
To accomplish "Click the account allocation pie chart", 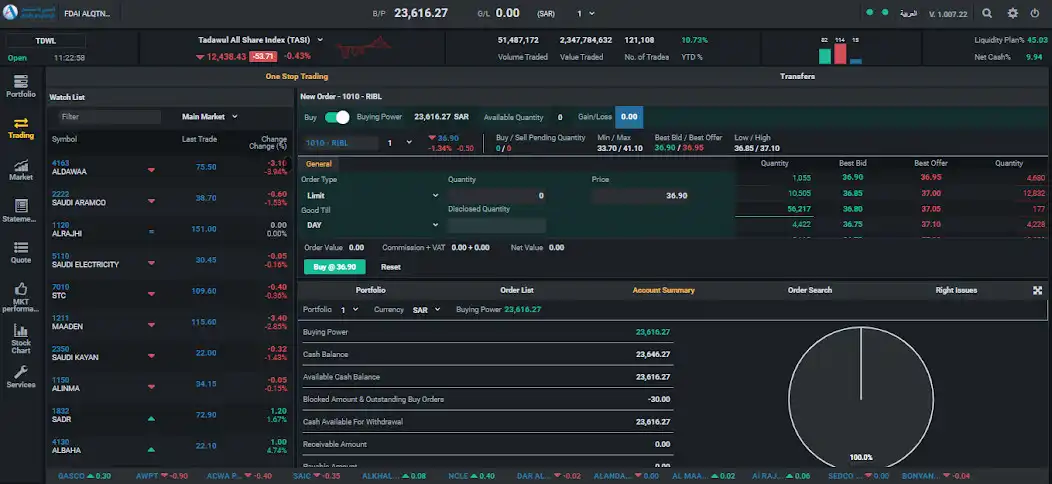I will tap(861, 397).
